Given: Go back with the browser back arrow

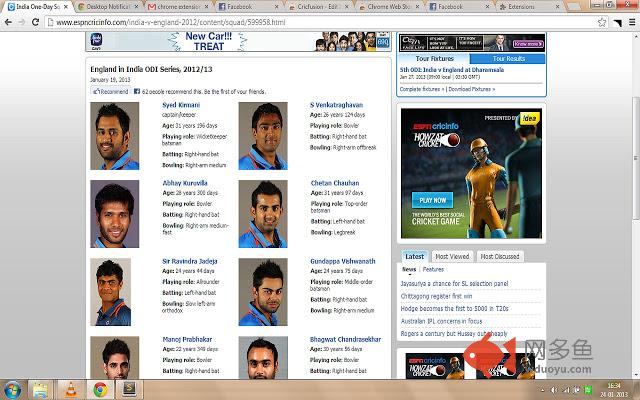Looking at the screenshot, I should click(x=8, y=22).
